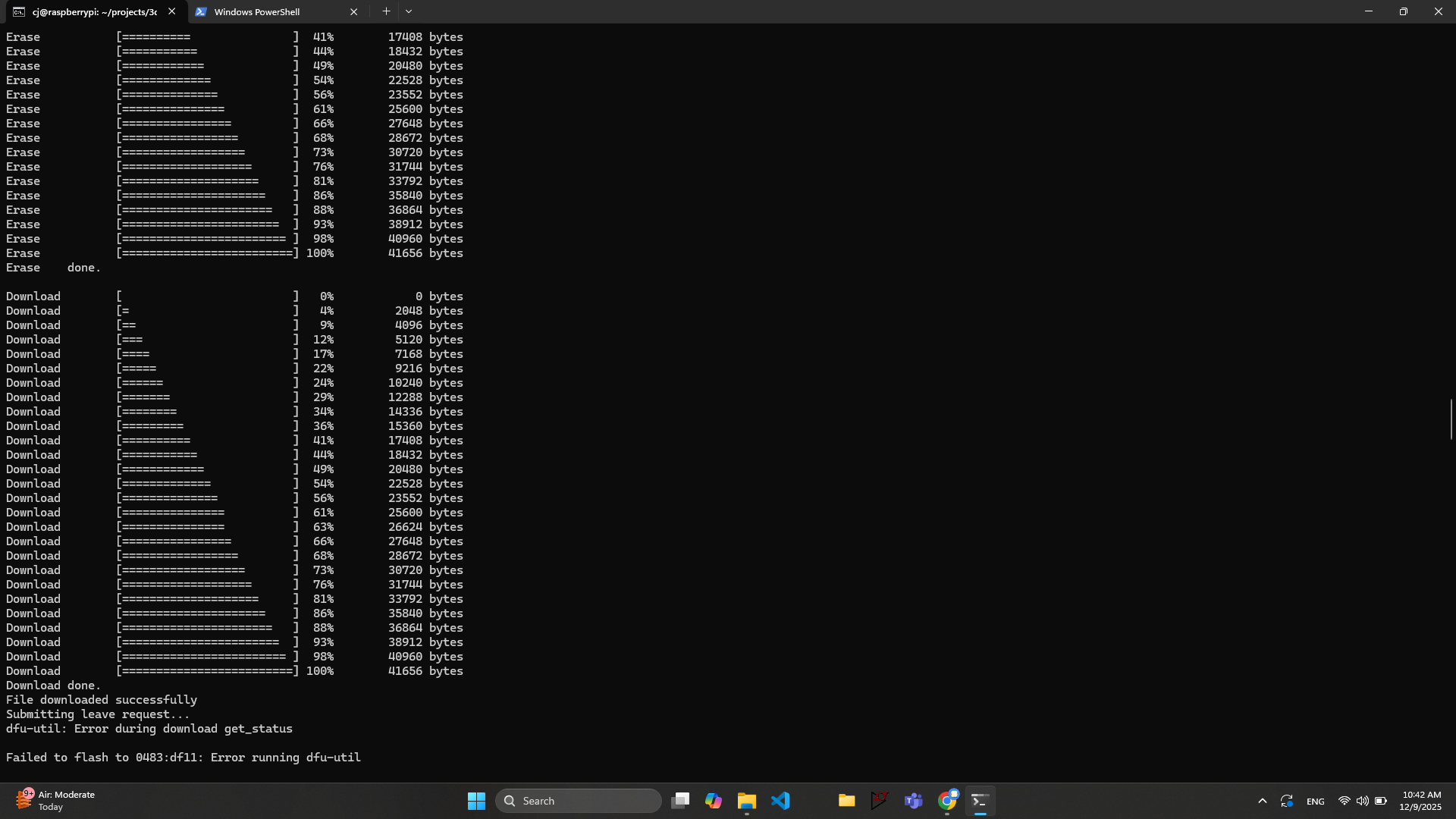Image resolution: width=1456 pixels, height=819 pixels.
Task: Click the ENG language indicator
Action: [x=1316, y=800]
